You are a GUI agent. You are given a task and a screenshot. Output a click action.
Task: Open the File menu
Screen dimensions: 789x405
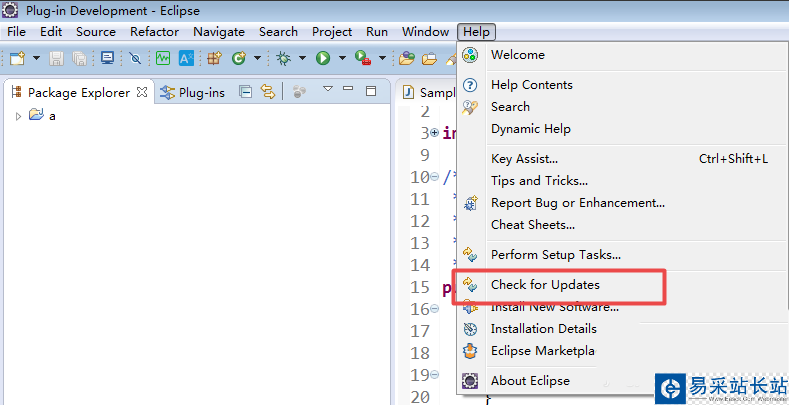17,32
